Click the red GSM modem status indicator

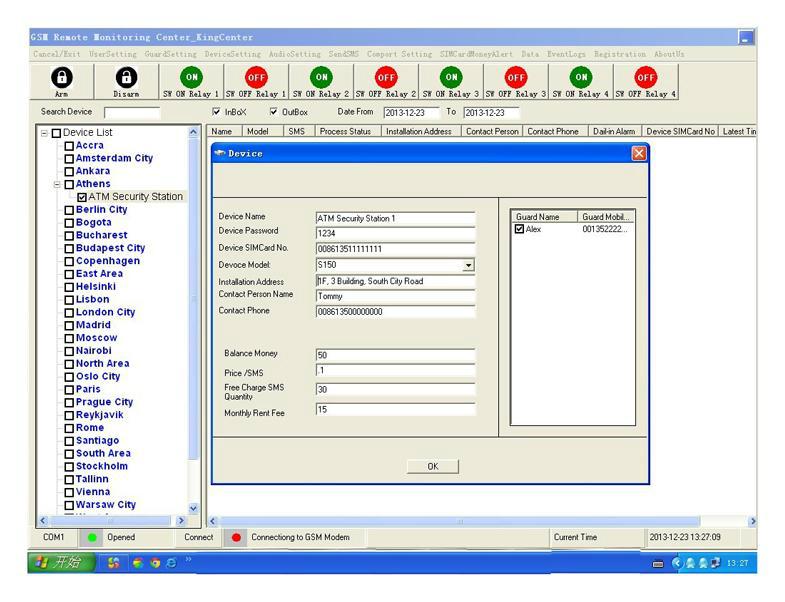tap(236, 537)
